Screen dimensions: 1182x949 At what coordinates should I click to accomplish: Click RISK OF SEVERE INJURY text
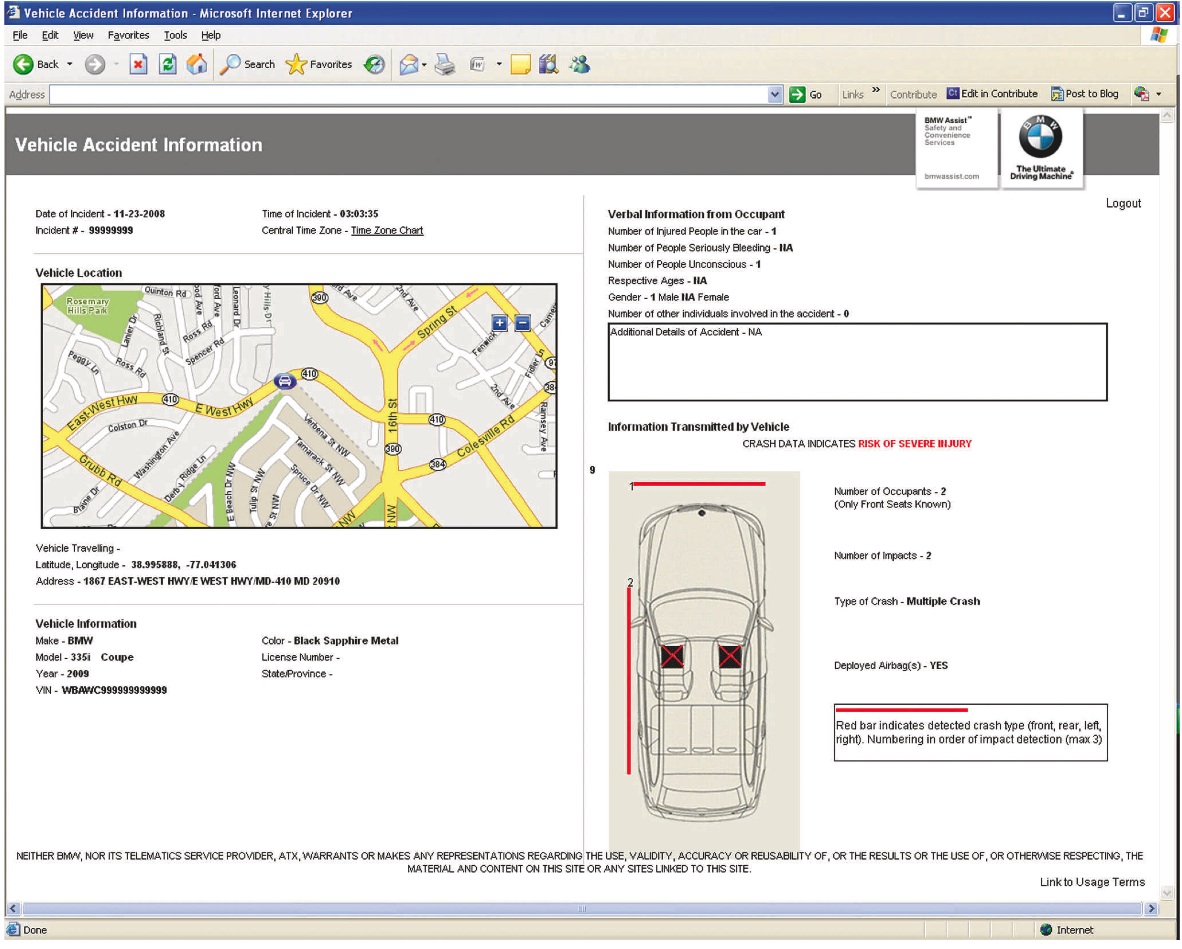[x=915, y=444]
